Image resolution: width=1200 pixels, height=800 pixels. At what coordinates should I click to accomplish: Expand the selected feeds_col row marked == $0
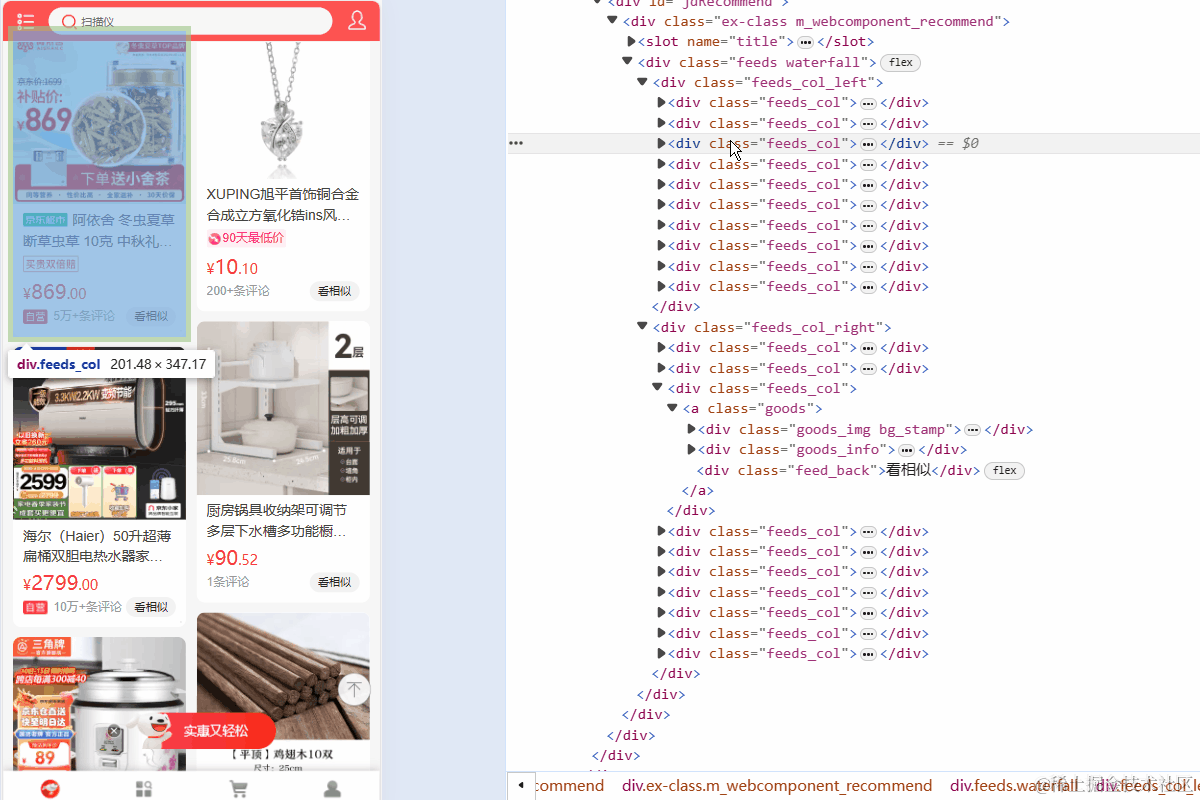(661, 143)
